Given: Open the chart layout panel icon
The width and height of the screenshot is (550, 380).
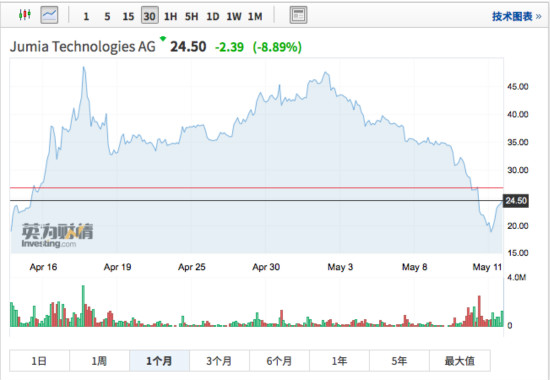Looking at the screenshot, I should (x=299, y=15).
